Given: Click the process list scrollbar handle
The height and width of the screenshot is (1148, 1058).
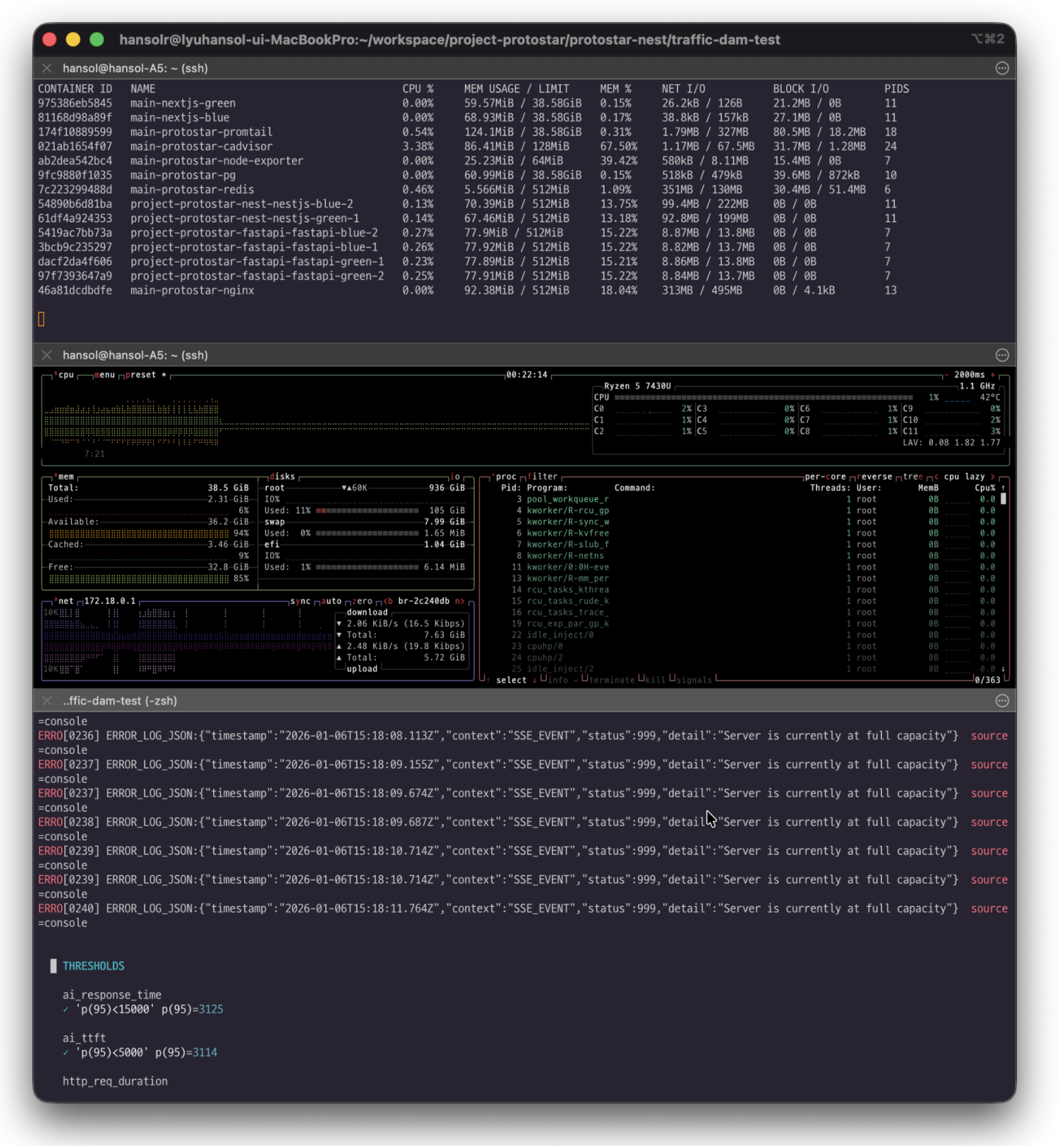Looking at the screenshot, I should pyautogui.click(x=1003, y=499).
